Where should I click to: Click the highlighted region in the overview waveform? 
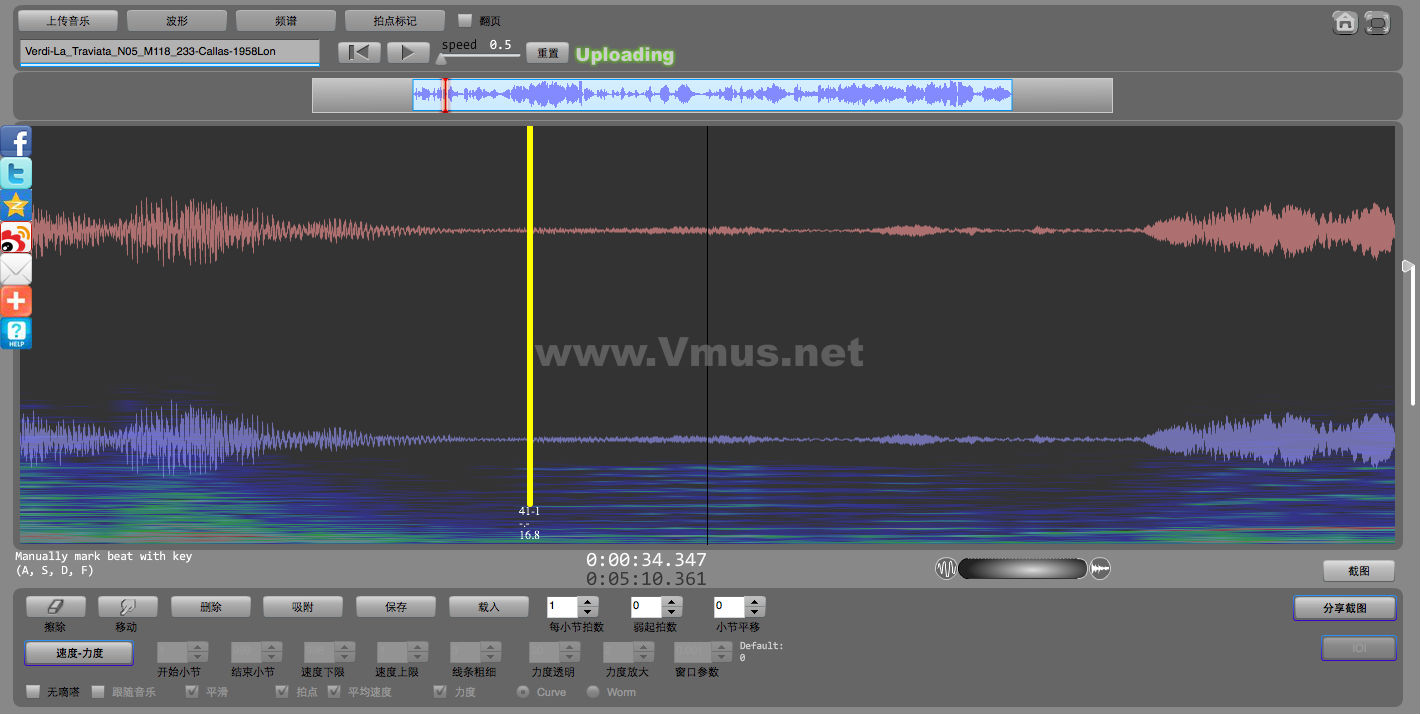click(x=712, y=95)
